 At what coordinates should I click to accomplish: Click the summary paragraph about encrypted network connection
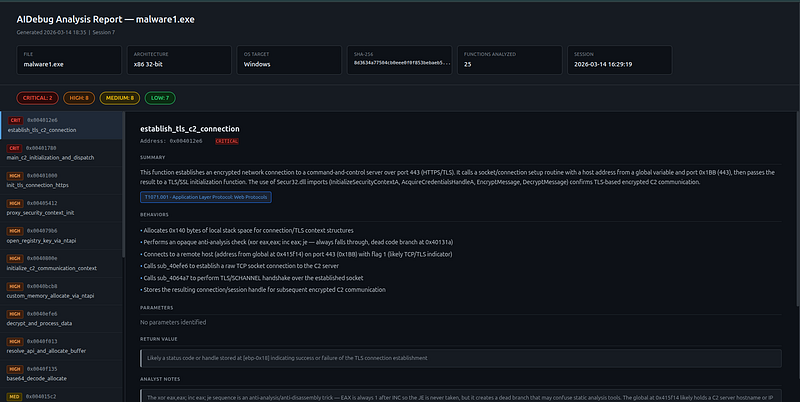pos(458,177)
